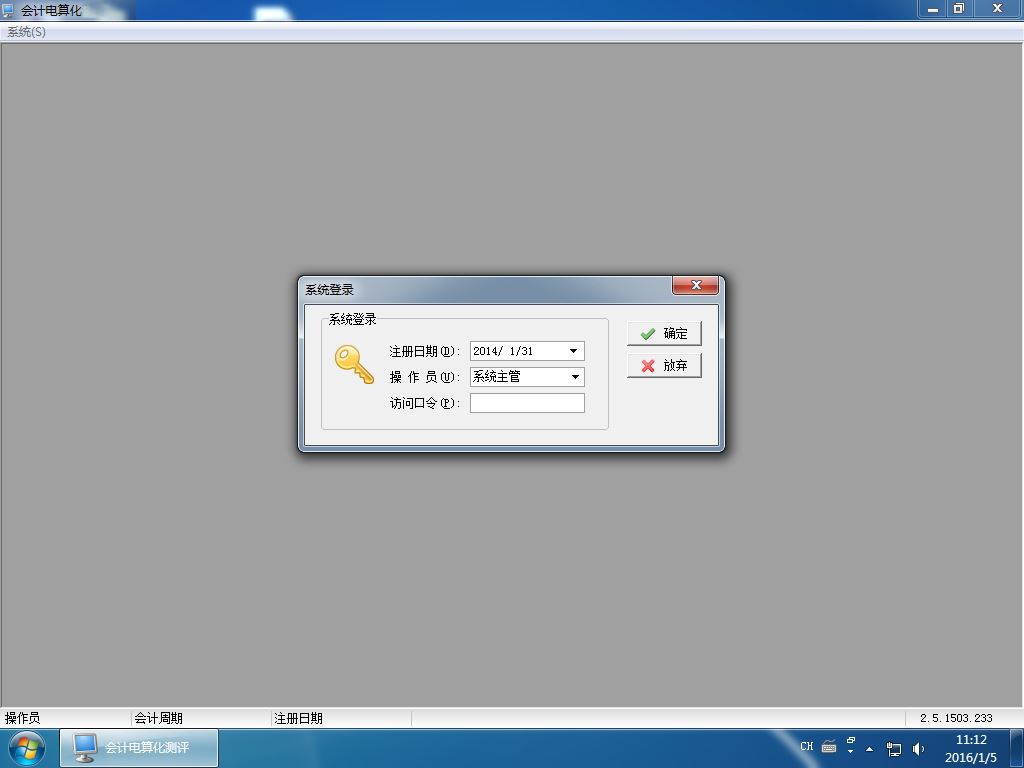The height and width of the screenshot is (768, 1024).
Task: Open the 系统(S) menu
Action: (26, 31)
